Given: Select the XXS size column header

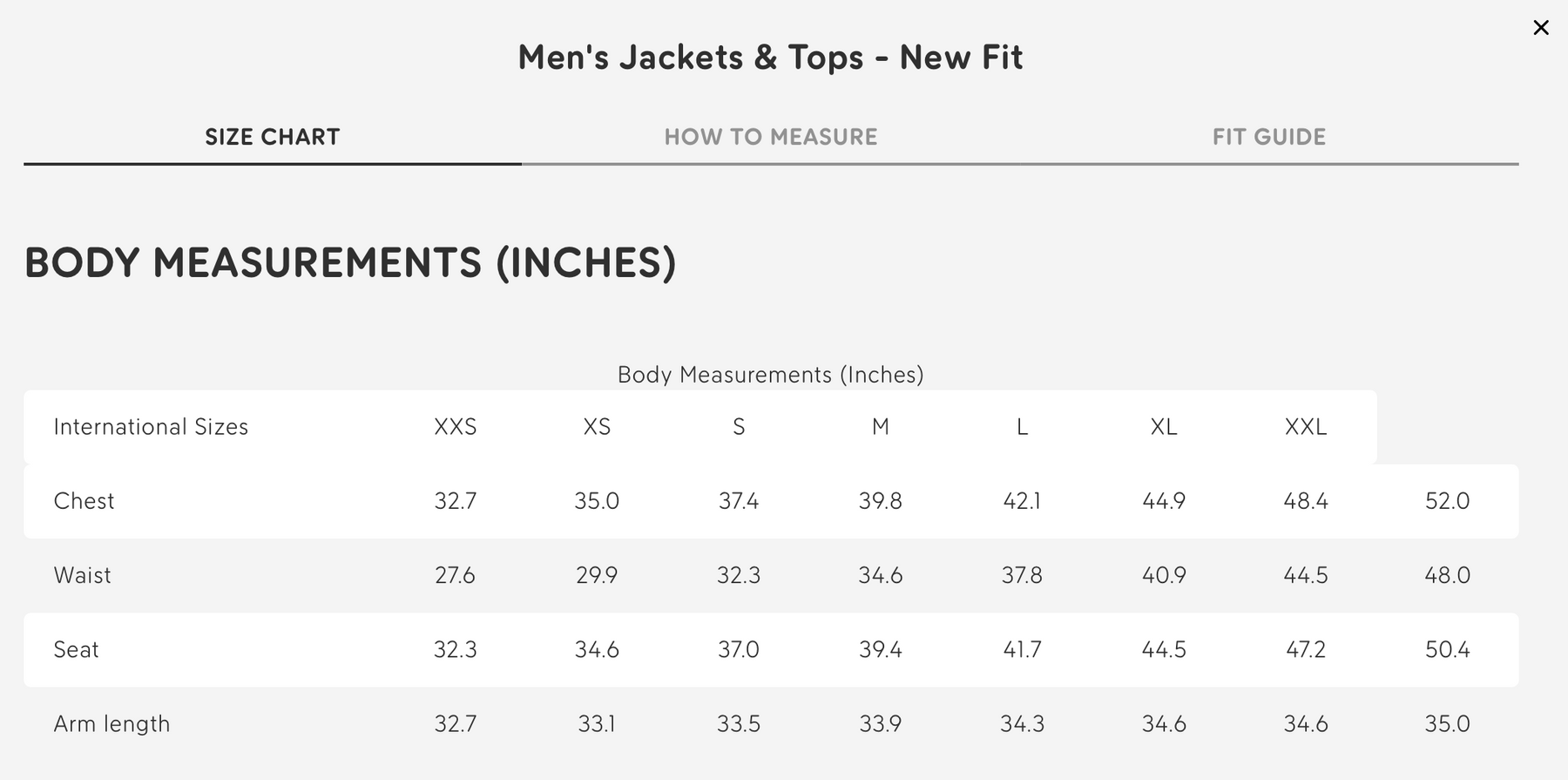Looking at the screenshot, I should (x=455, y=427).
